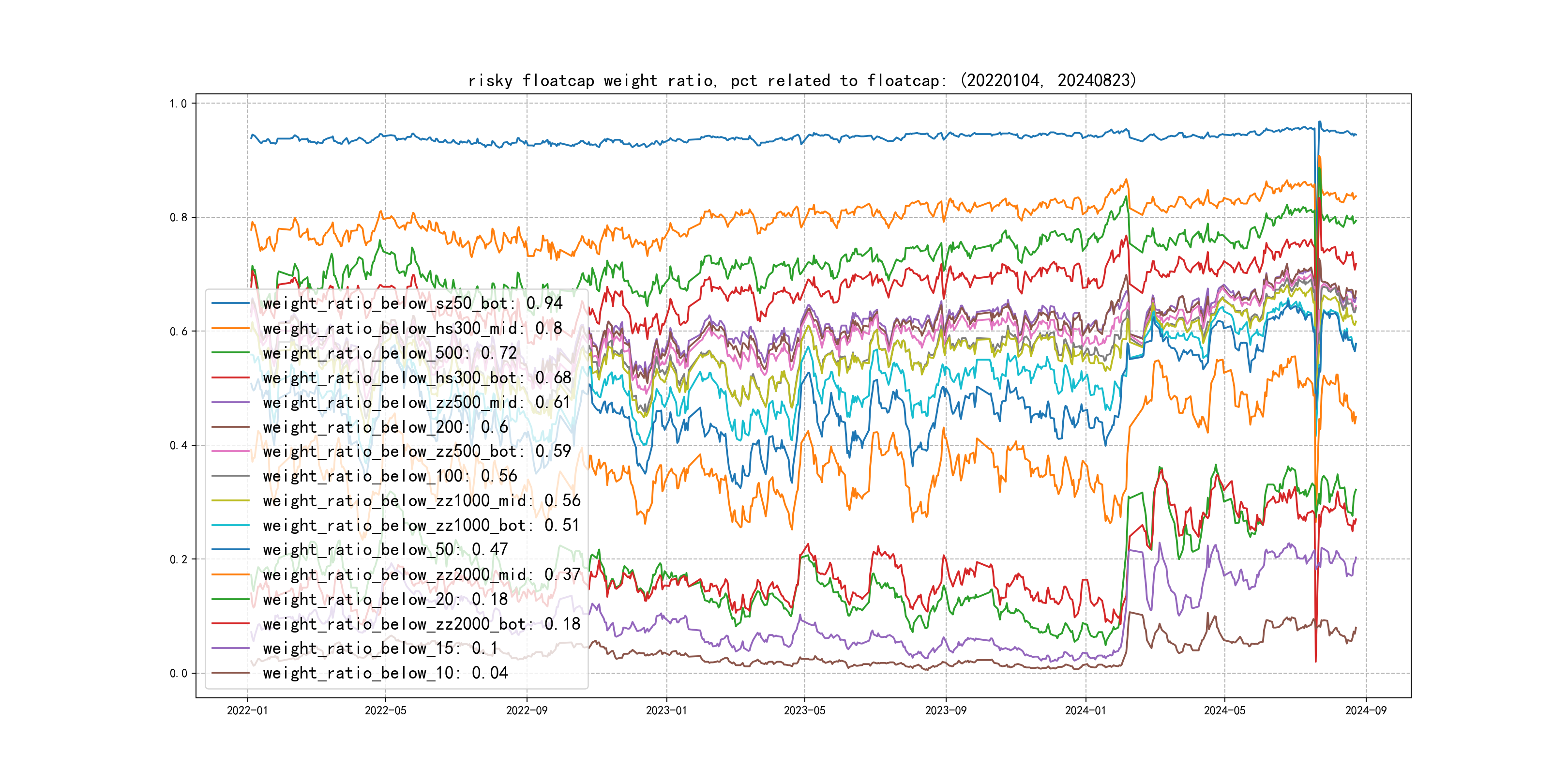
Task: Click legend entry weight_ratio_below_hs300_mid
Action: pos(412,328)
